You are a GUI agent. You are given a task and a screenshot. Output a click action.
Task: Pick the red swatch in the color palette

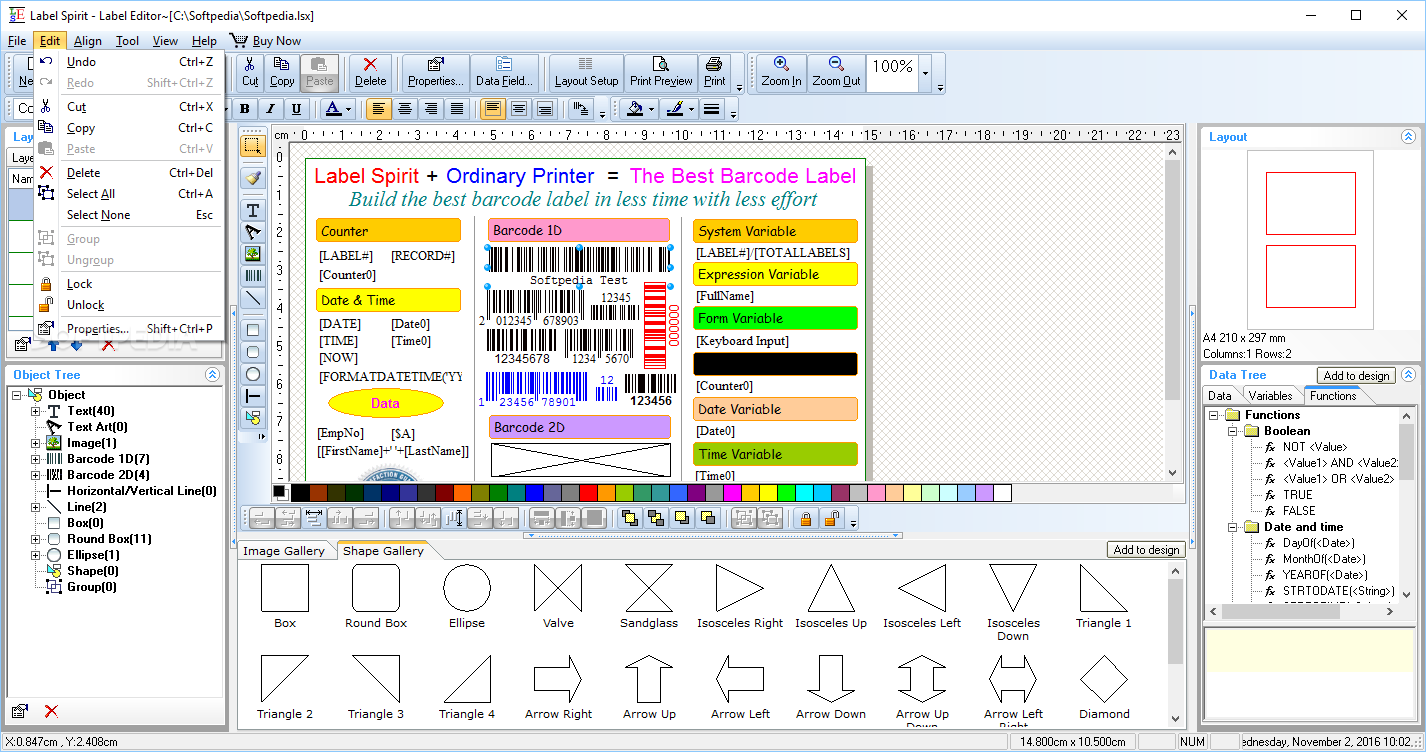point(588,493)
